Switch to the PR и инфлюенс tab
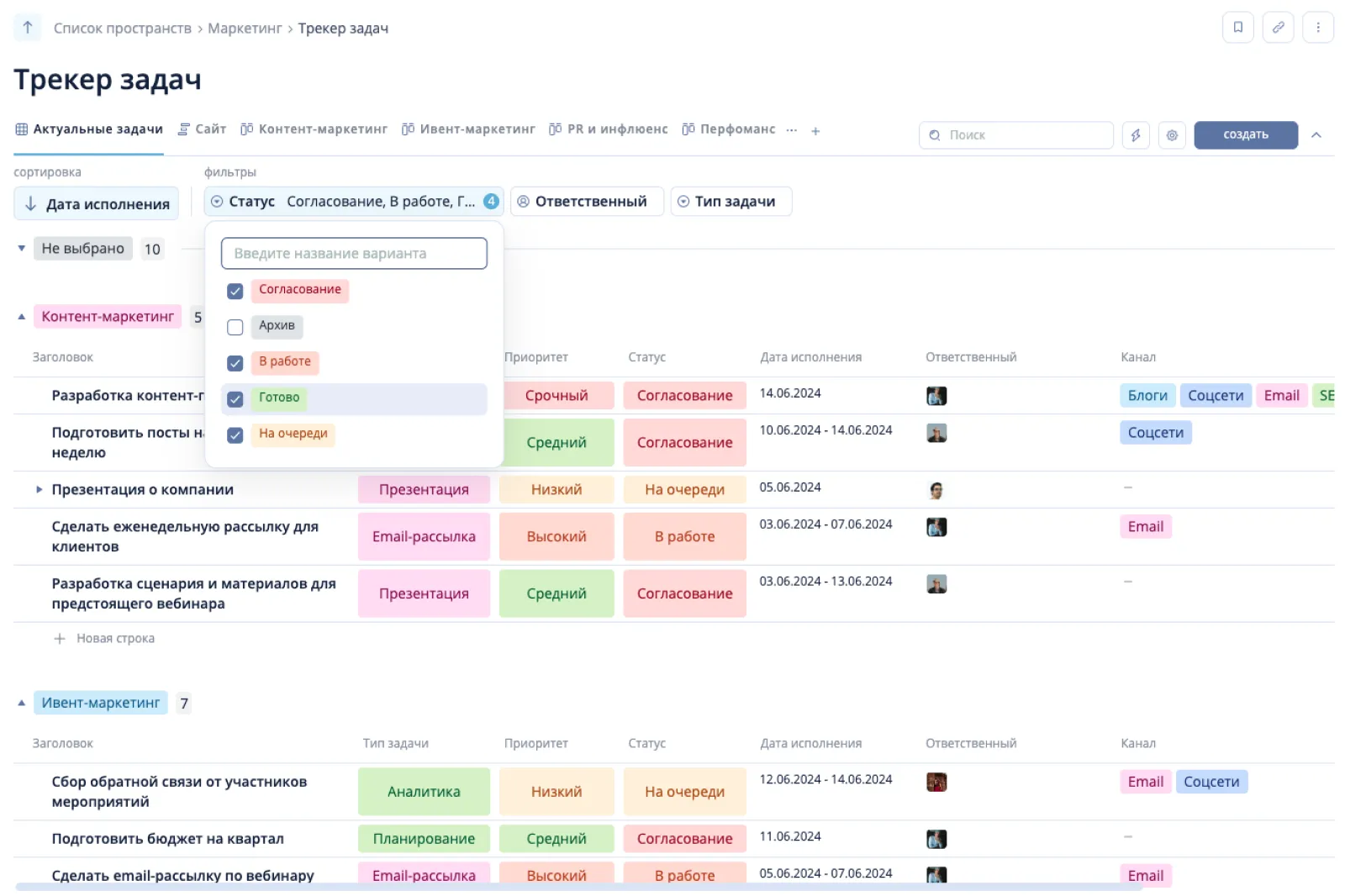 [x=609, y=129]
